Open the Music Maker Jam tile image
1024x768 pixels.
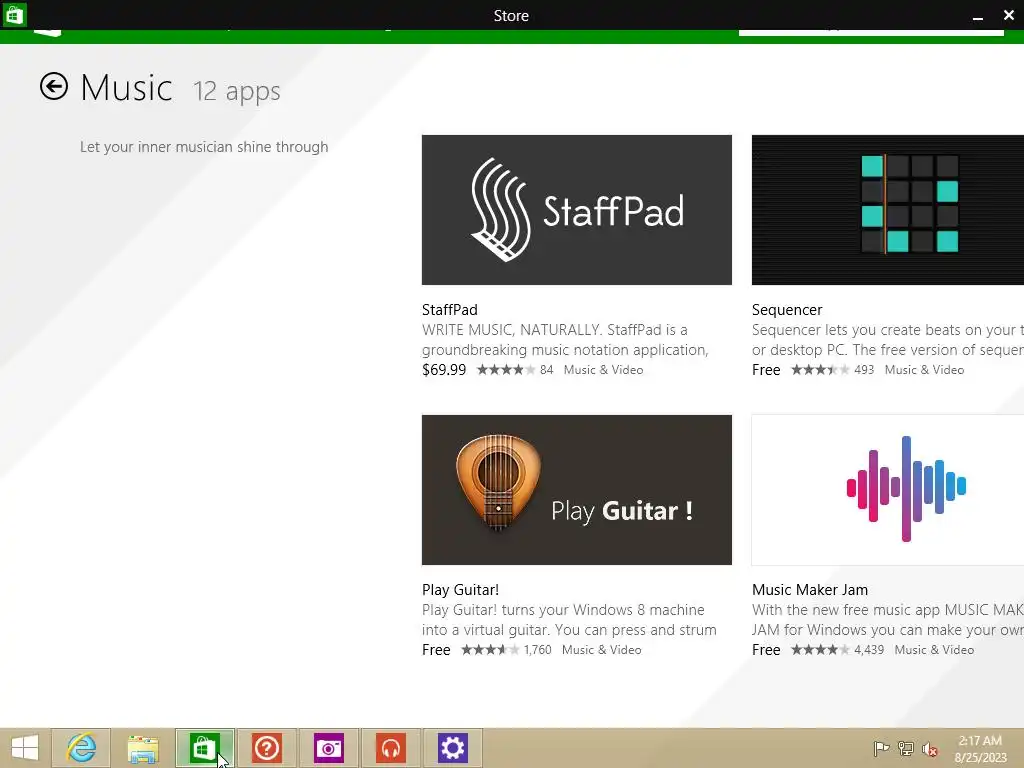tap(888, 490)
